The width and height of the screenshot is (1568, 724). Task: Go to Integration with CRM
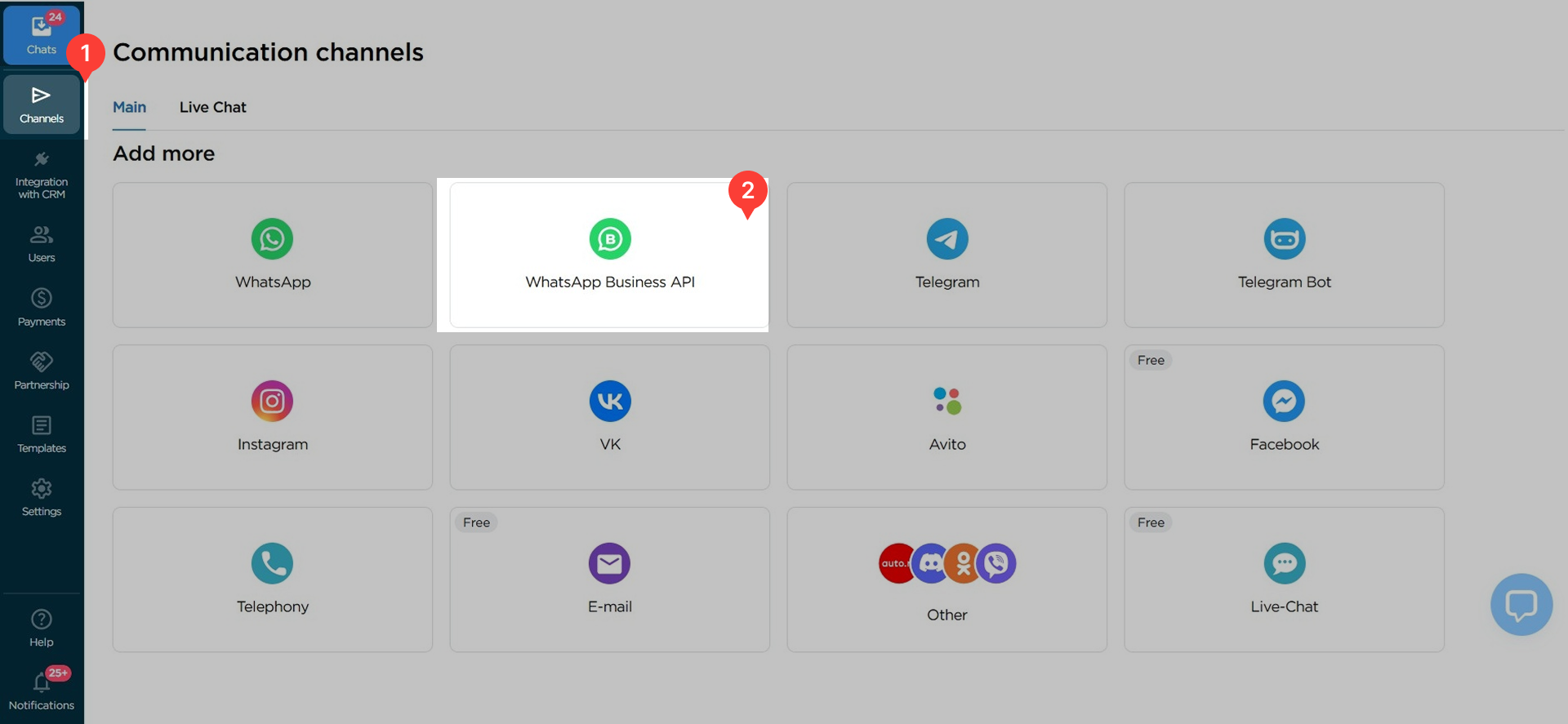tap(42, 175)
